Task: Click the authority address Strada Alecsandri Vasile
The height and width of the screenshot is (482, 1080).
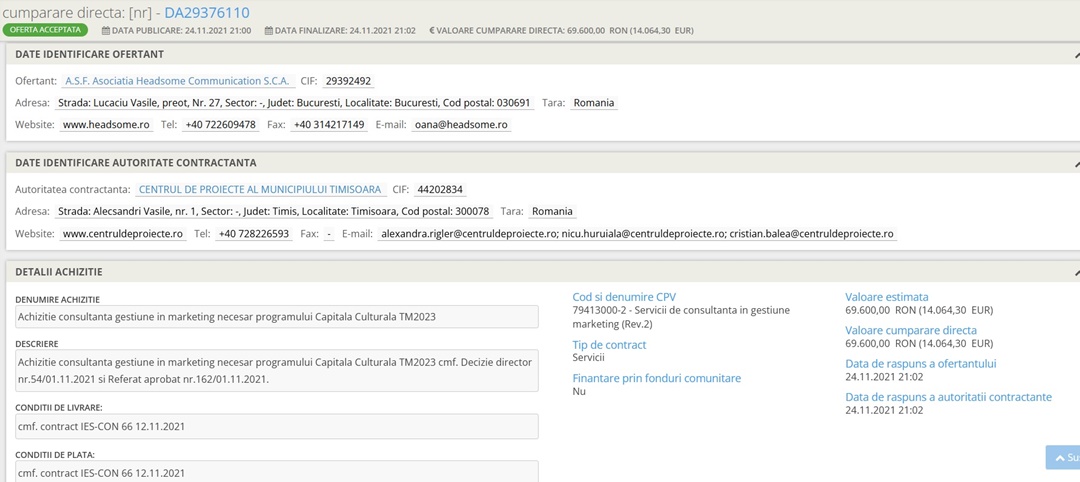Action: pos(273,211)
